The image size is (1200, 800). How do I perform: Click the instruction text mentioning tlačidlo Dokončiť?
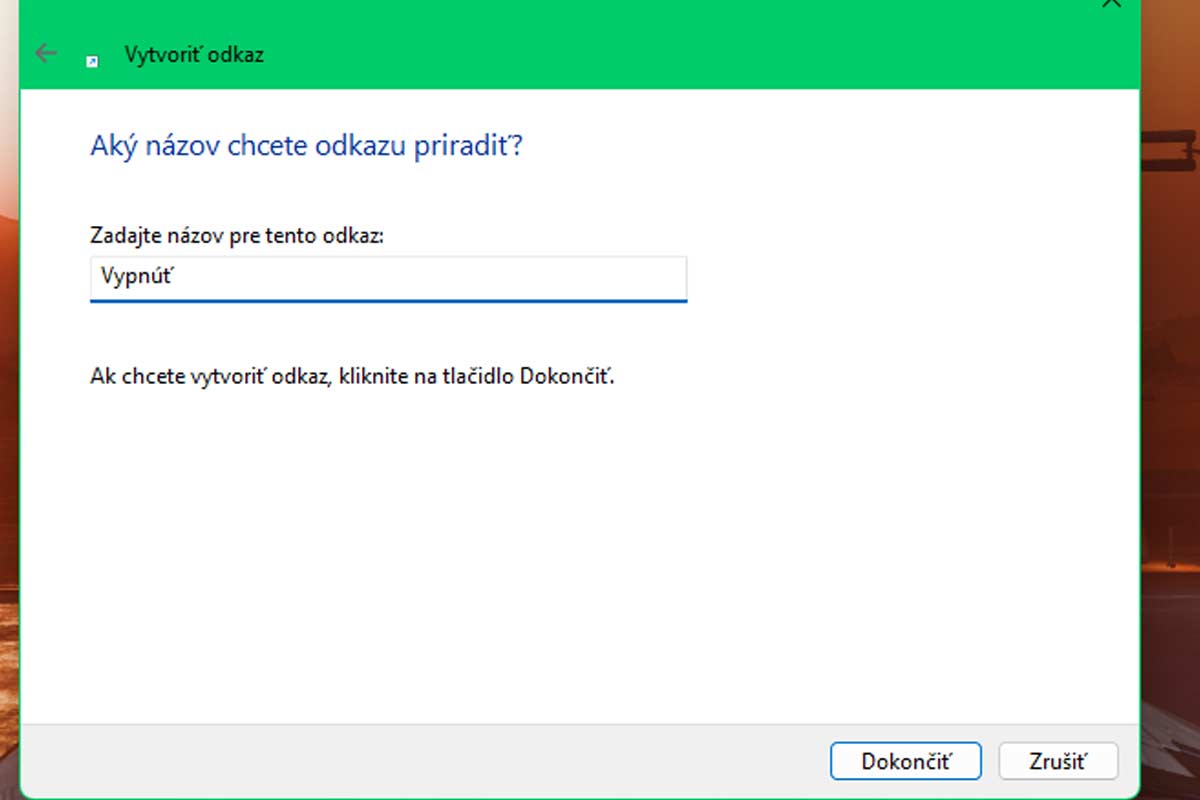[352, 378]
